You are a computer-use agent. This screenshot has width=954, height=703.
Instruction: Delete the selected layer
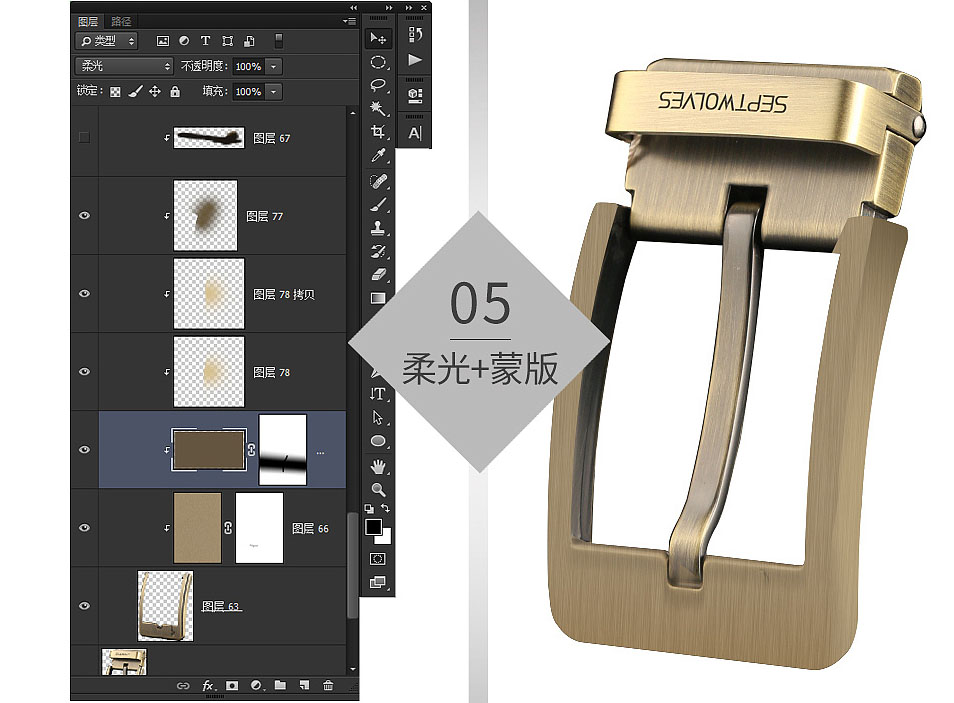328,685
